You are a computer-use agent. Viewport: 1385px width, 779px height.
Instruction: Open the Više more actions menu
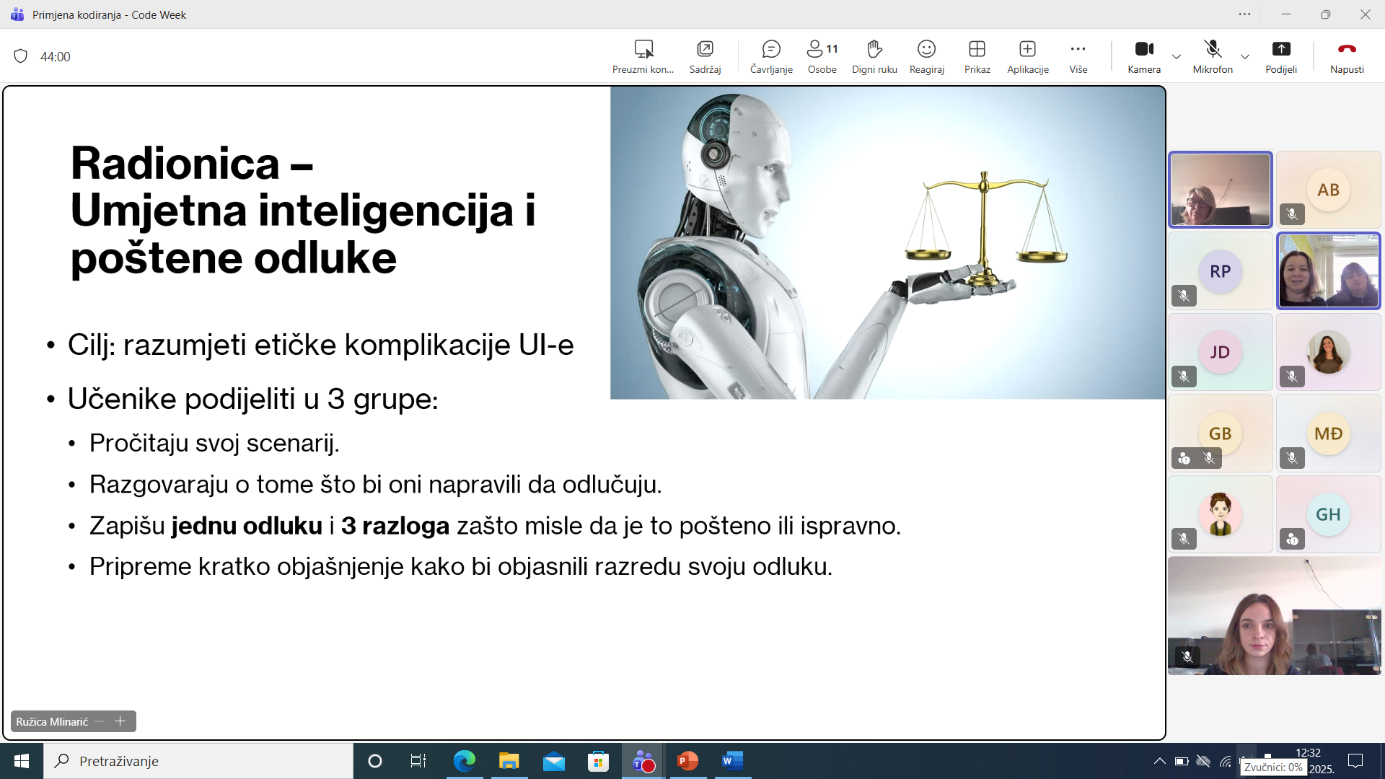1077,56
